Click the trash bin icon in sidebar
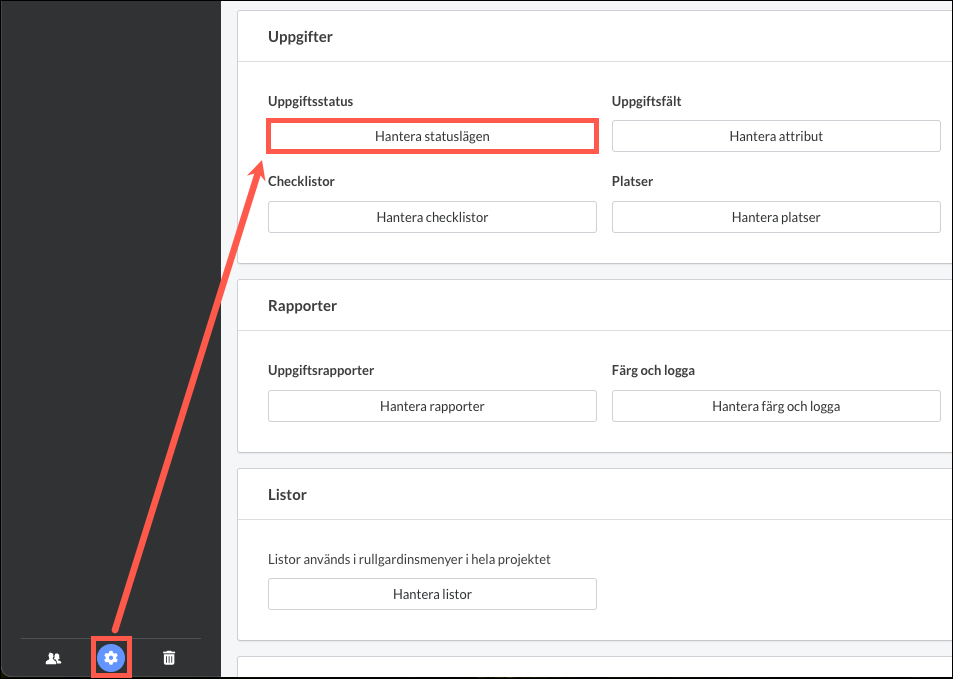Viewport: 953px width, 679px height. coord(169,658)
